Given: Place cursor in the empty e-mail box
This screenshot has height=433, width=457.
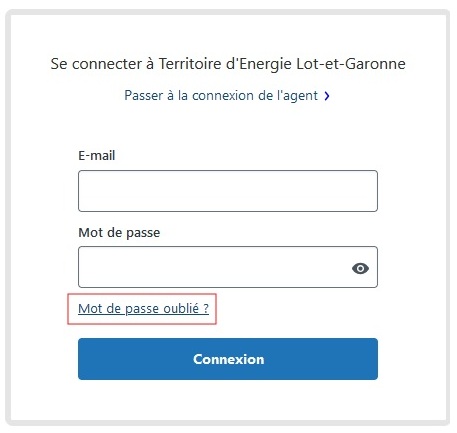Looking at the screenshot, I should [228, 191].
